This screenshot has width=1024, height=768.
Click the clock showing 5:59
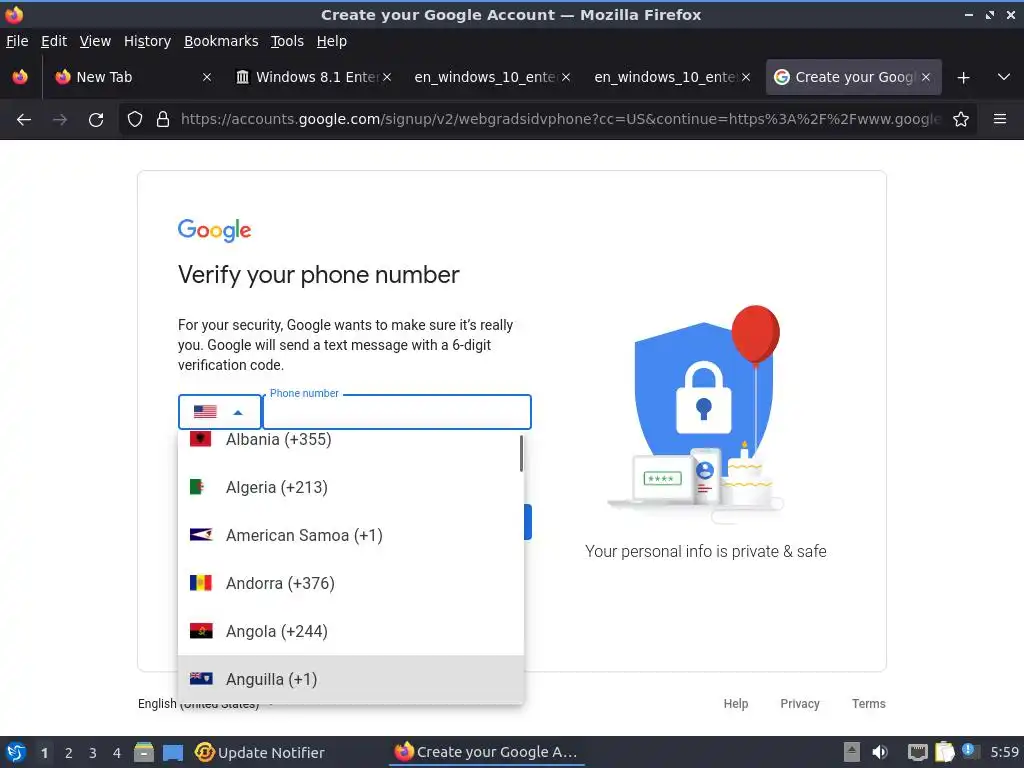[1004, 752]
